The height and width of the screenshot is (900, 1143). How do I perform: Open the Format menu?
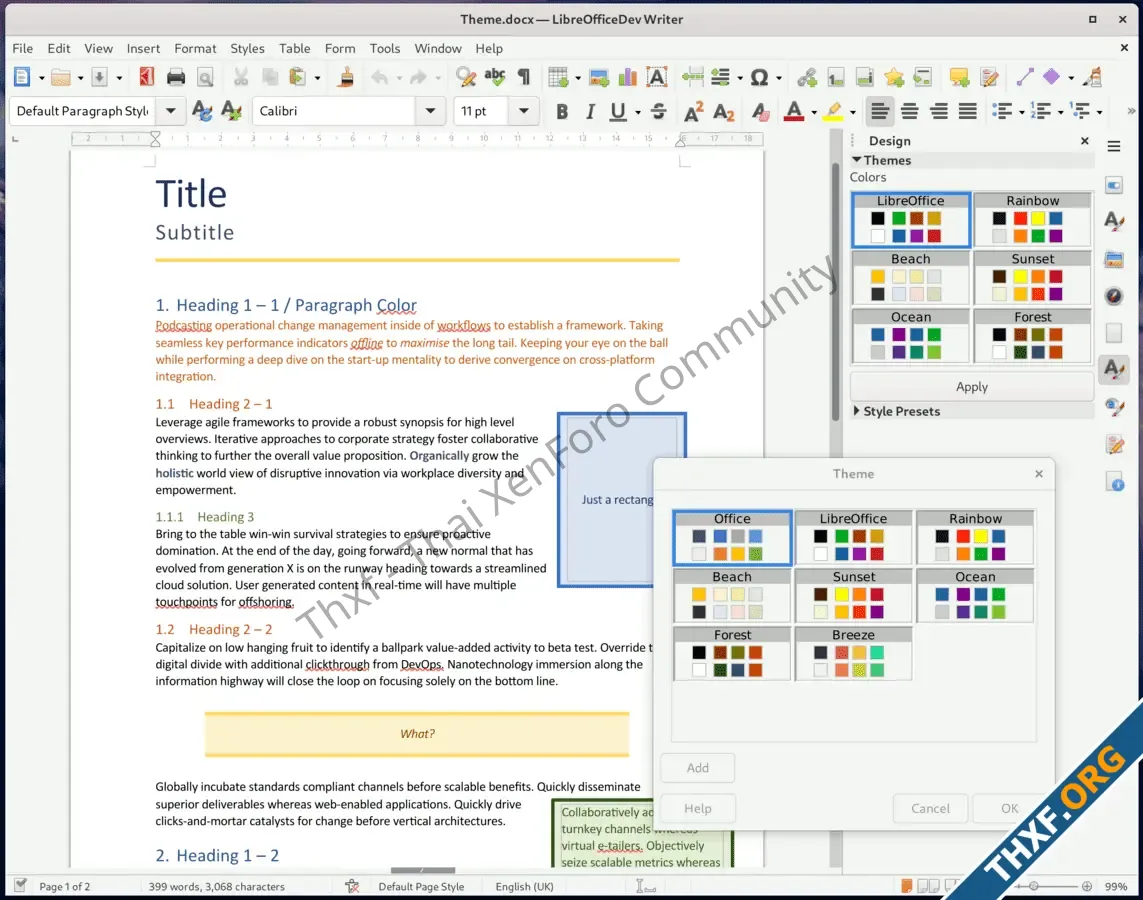click(x=195, y=48)
